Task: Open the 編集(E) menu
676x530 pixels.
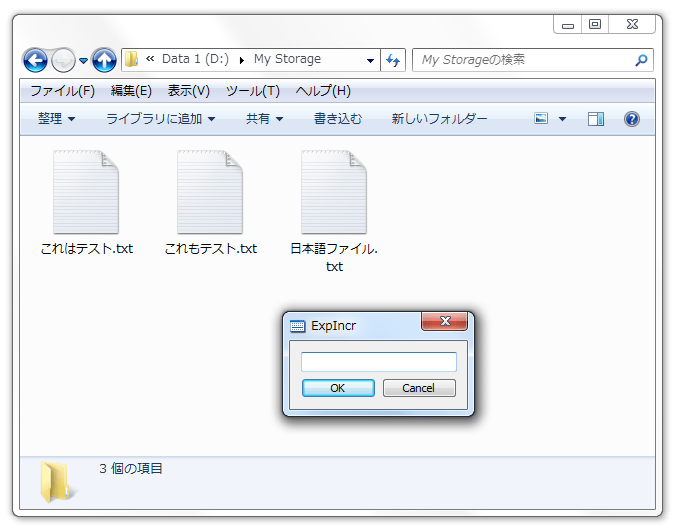Action: coord(131,91)
